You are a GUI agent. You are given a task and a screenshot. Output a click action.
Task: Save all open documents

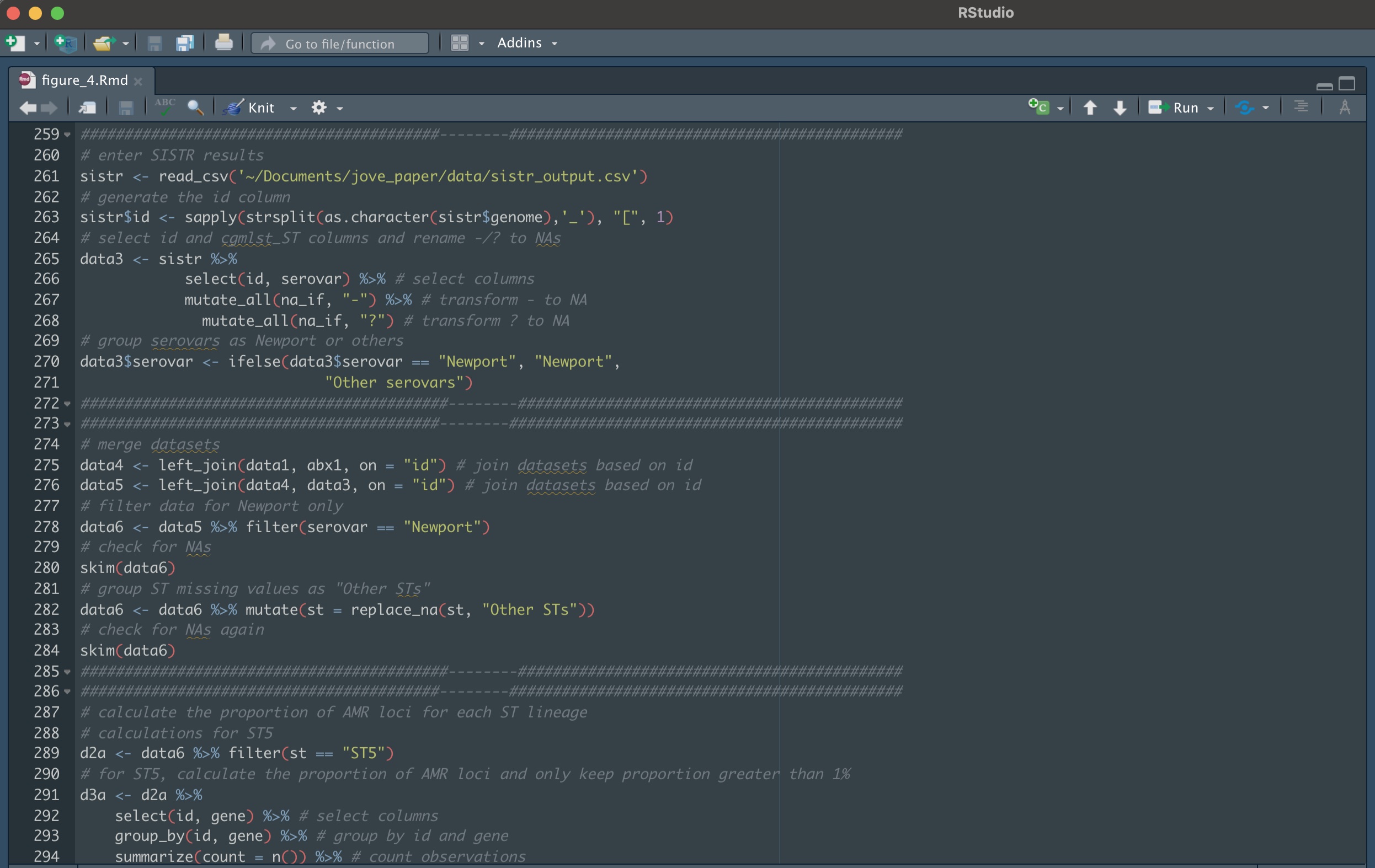click(x=184, y=44)
